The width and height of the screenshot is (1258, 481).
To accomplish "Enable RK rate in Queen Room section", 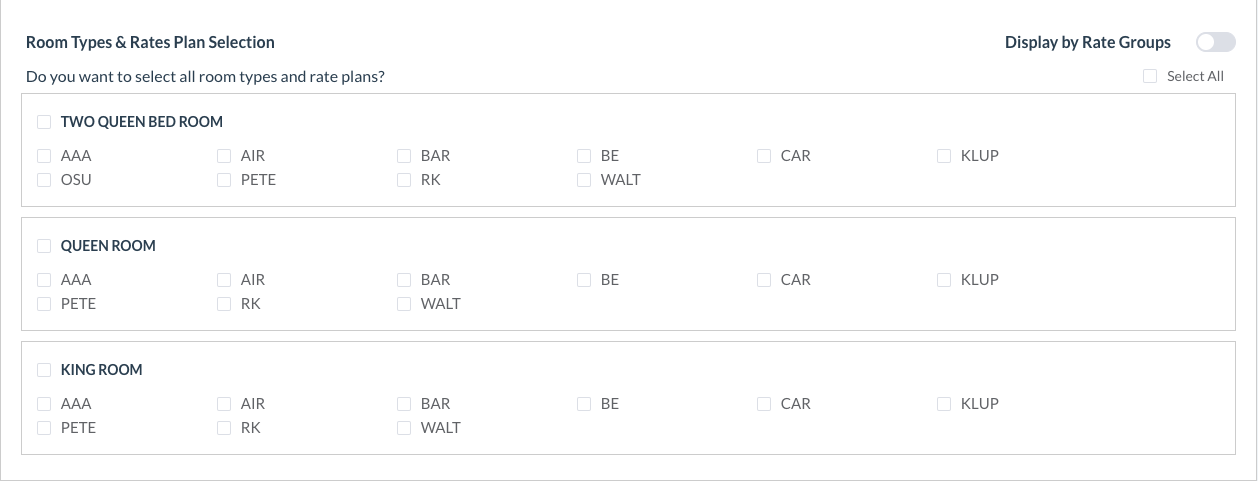I will pyautogui.click(x=224, y=304).
